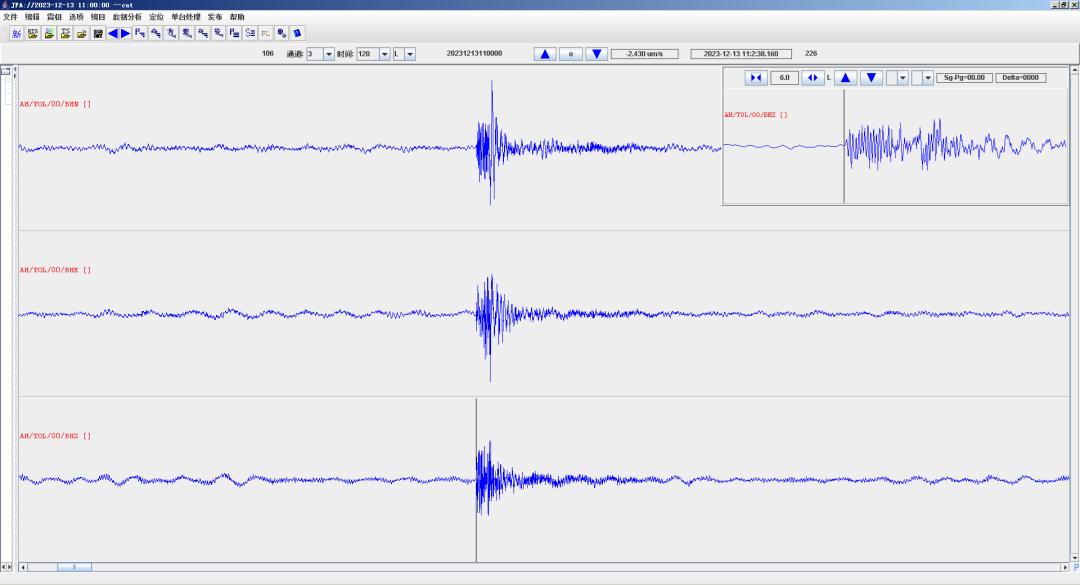Expand time axis in zoom panel
This screenshot has height=585, width=1080.
[813, 78]
